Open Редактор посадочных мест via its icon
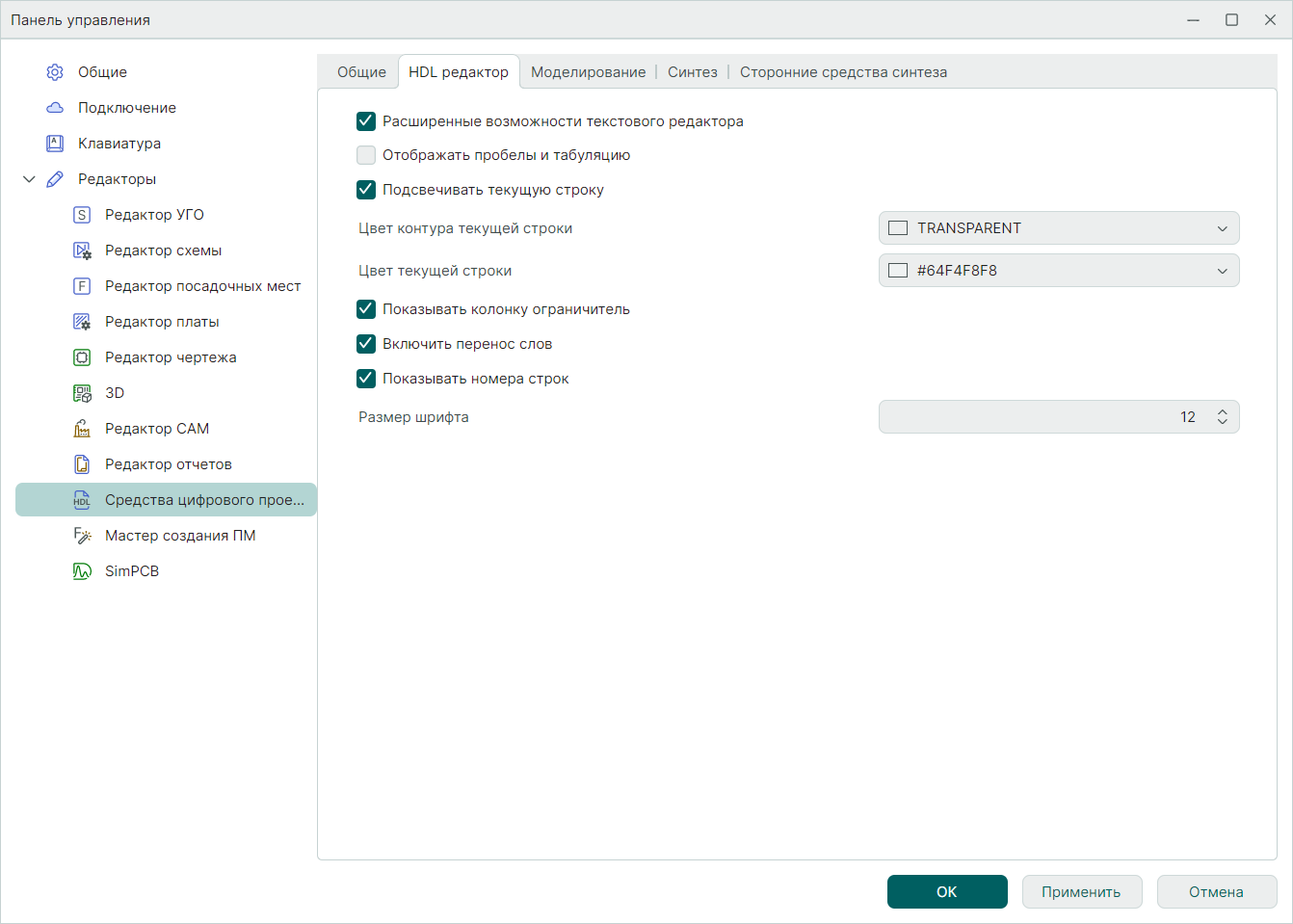The width and height of the screenshot is (1293, 924). 82,286
